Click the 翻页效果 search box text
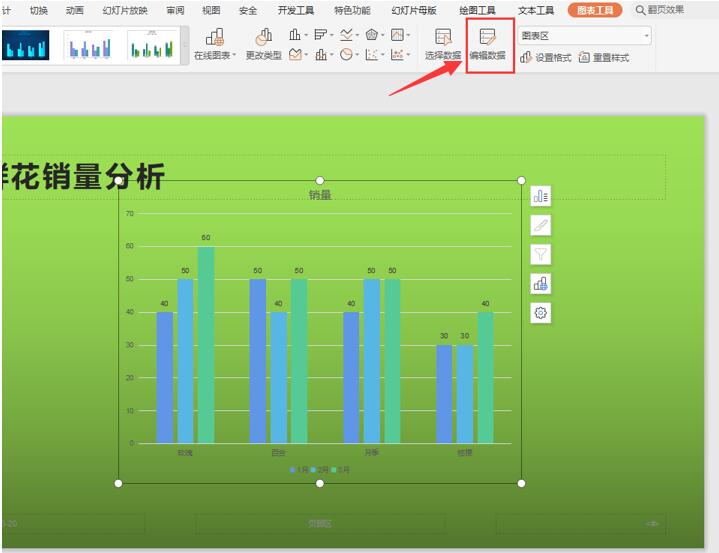 click(x=665, y=10)
